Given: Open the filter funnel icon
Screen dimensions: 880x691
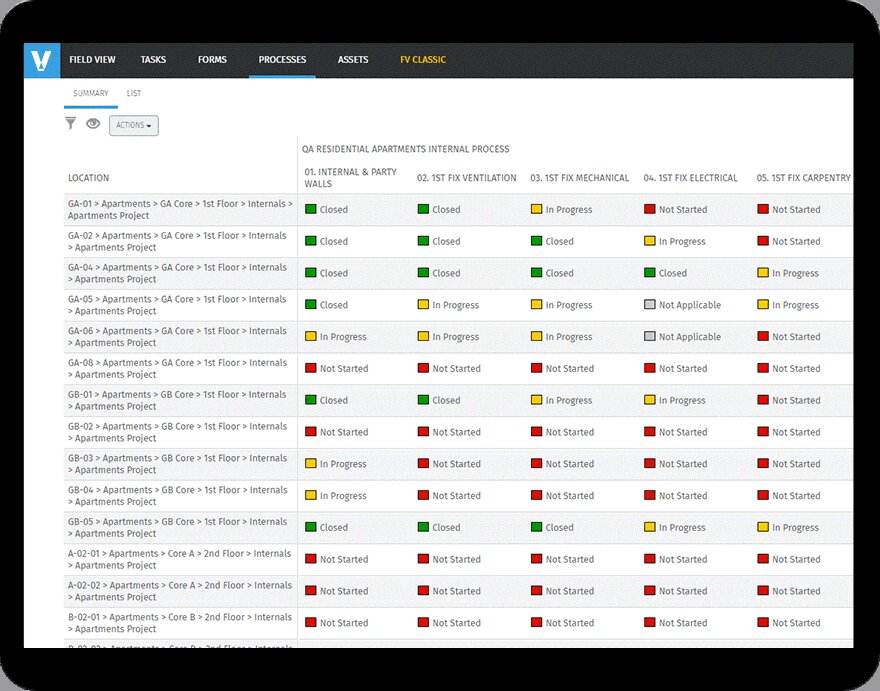Looking at the screenshot, I should (70, 124).
